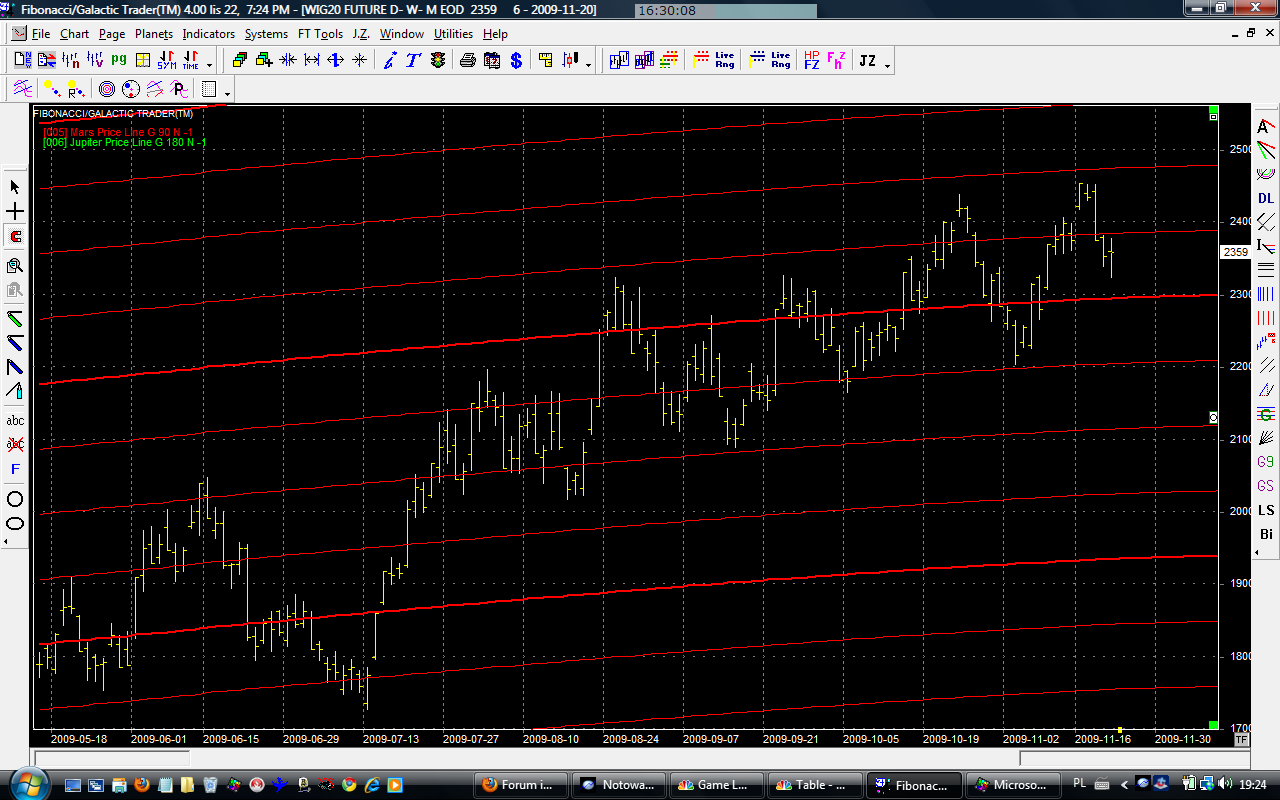Click the LS button in right sidebar
The width and height of the screenshot is (1280, 800).
[1266, 510]
